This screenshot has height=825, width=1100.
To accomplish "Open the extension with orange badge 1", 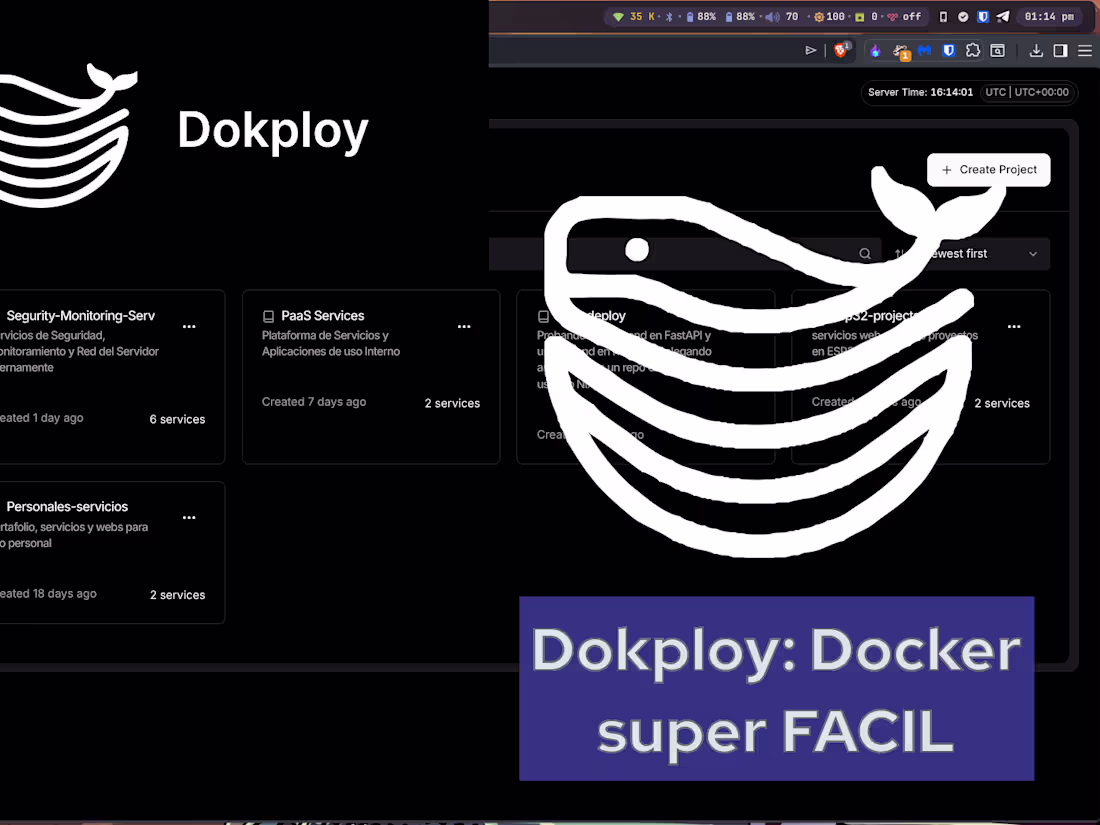I will pyautogui.click(x=901, y=51).
